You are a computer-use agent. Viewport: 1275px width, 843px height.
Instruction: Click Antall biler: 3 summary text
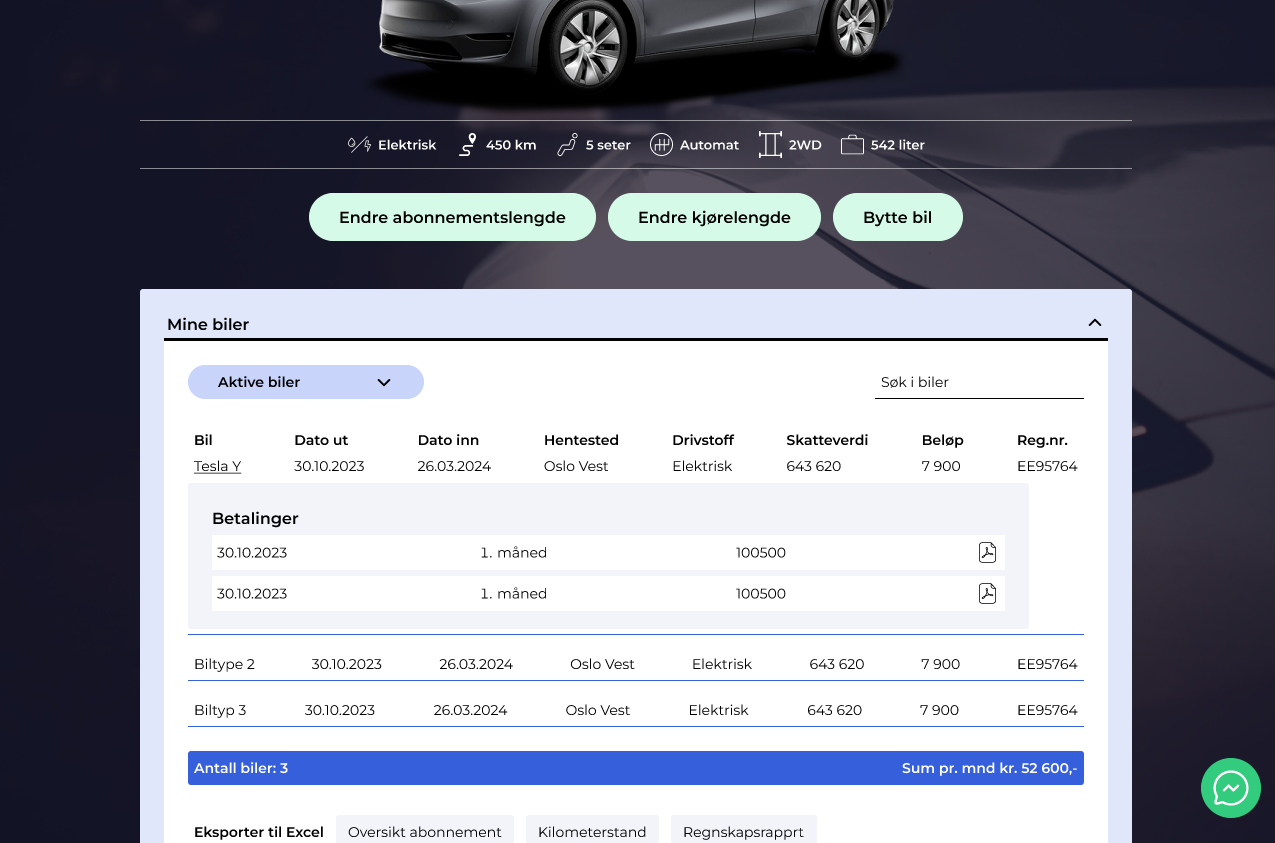tap(241, 768)
